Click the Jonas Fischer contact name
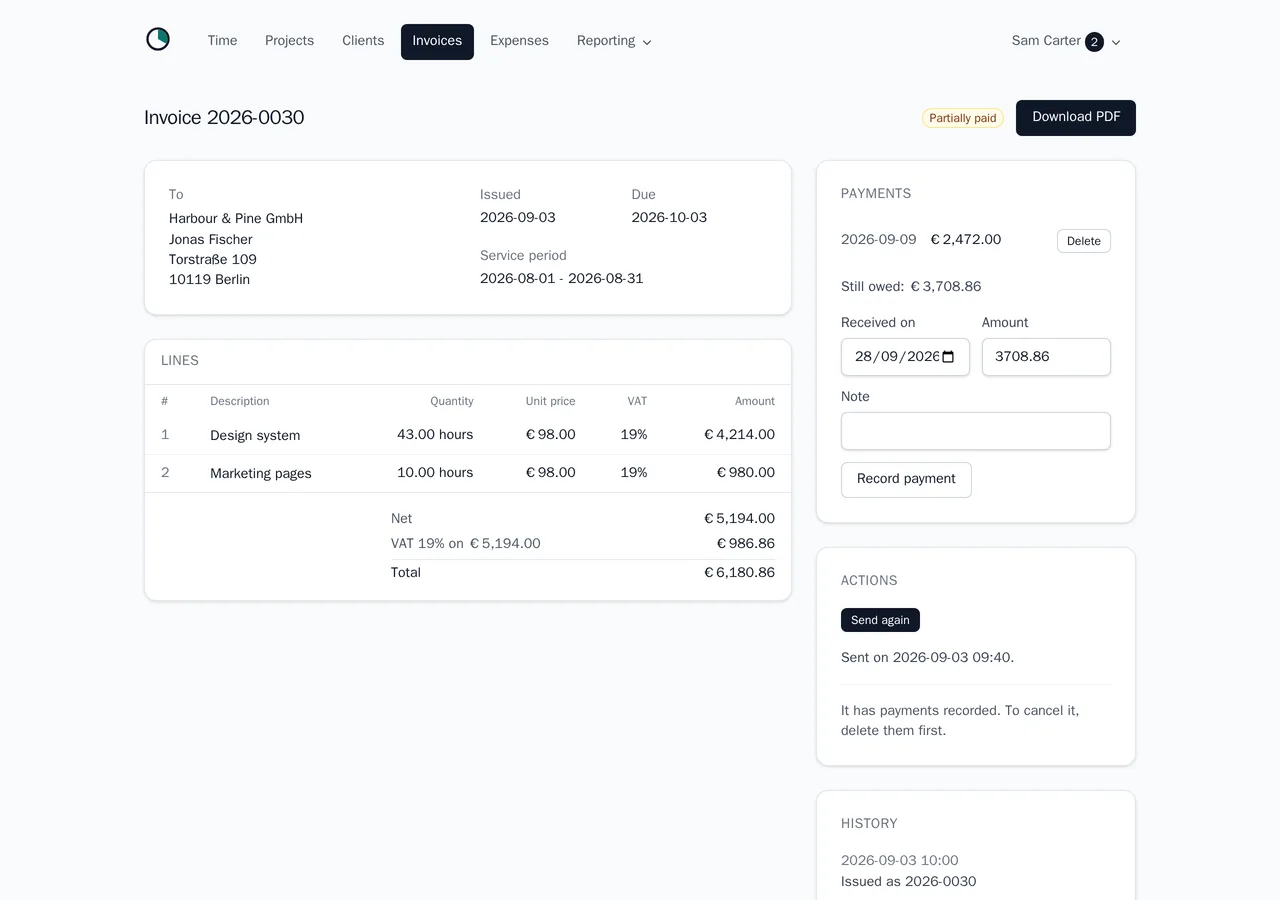This screenshot has width=1280, height=900. (x=211, y=240)
